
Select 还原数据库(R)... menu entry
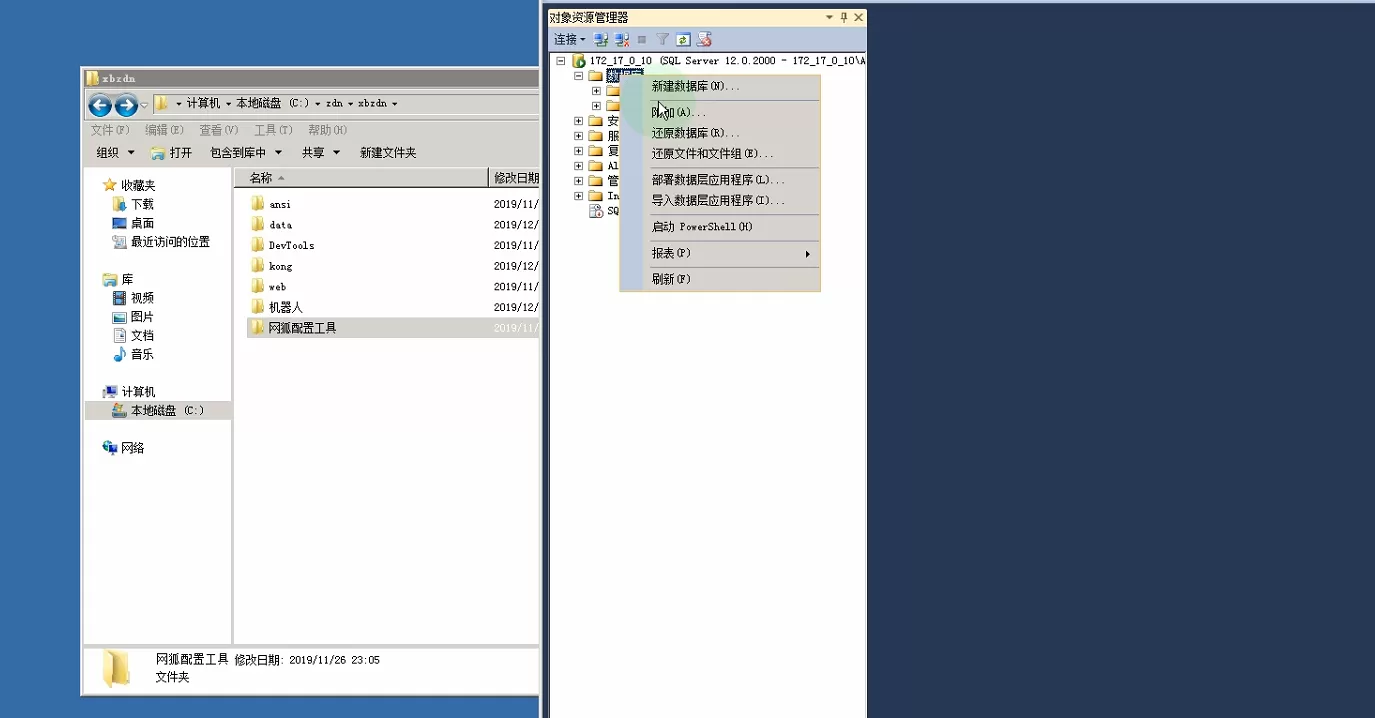click(695, 133)
